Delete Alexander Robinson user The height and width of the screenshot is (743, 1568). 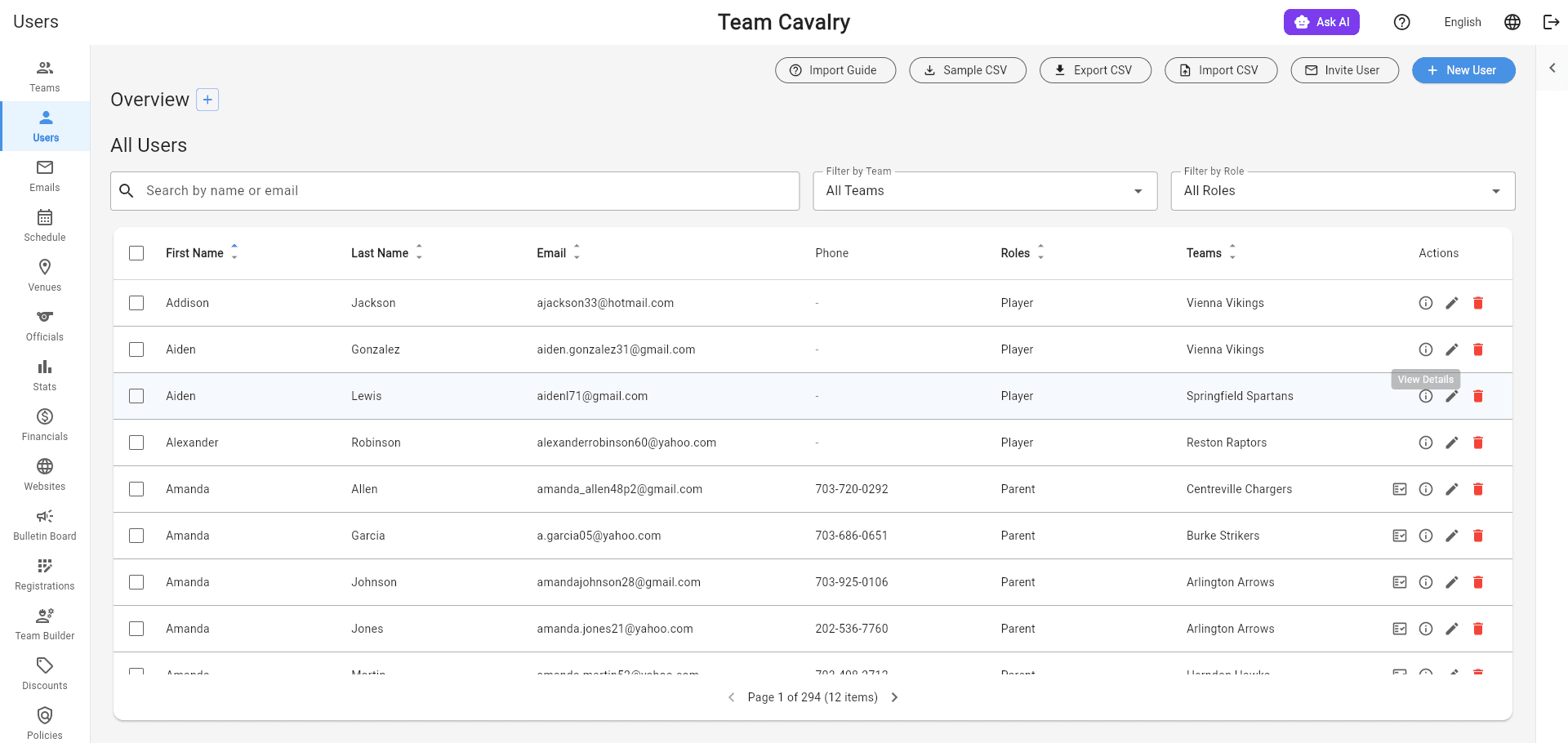click(1478, 443)
